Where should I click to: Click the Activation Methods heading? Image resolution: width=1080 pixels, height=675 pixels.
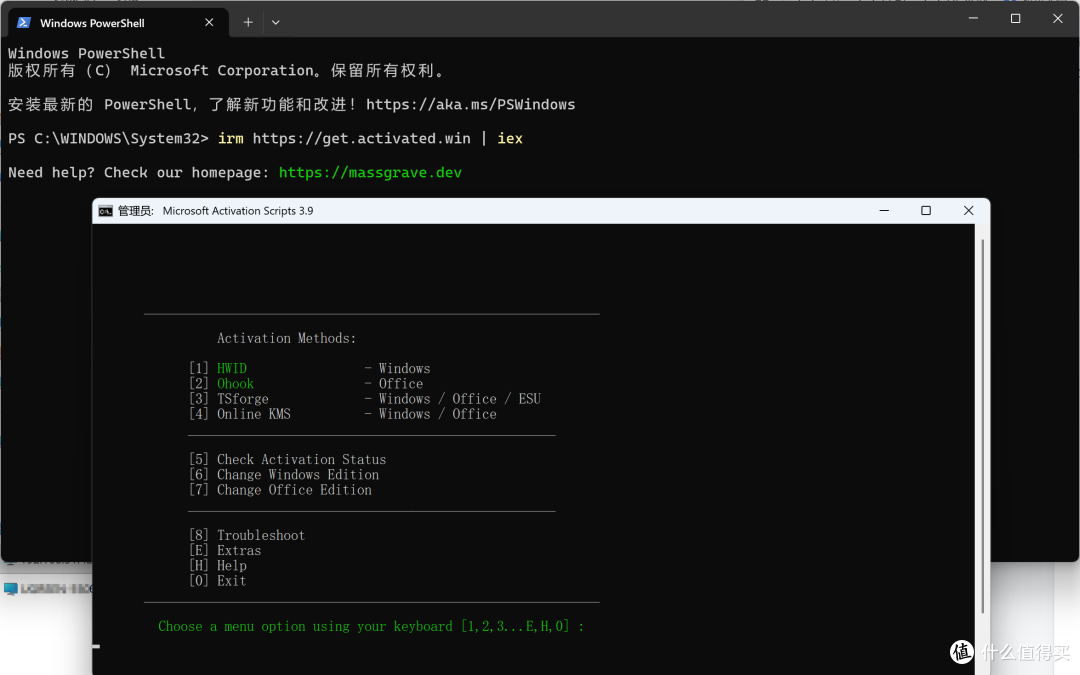[287, 338]
